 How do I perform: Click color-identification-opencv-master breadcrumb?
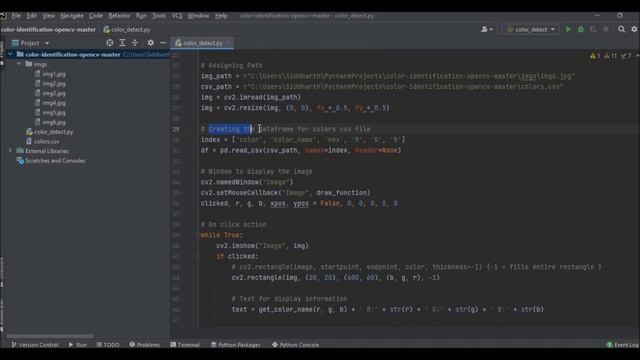click(48, 29)
